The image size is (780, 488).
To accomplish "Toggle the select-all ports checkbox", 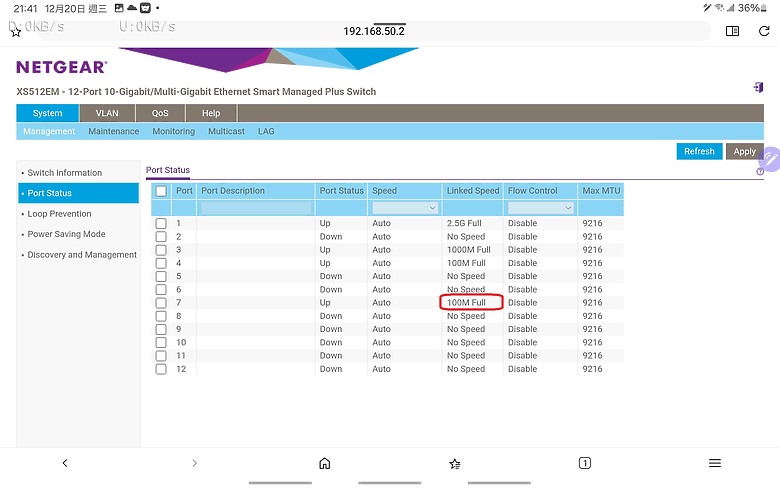I will pyautogui.click(x=161, y=191).
